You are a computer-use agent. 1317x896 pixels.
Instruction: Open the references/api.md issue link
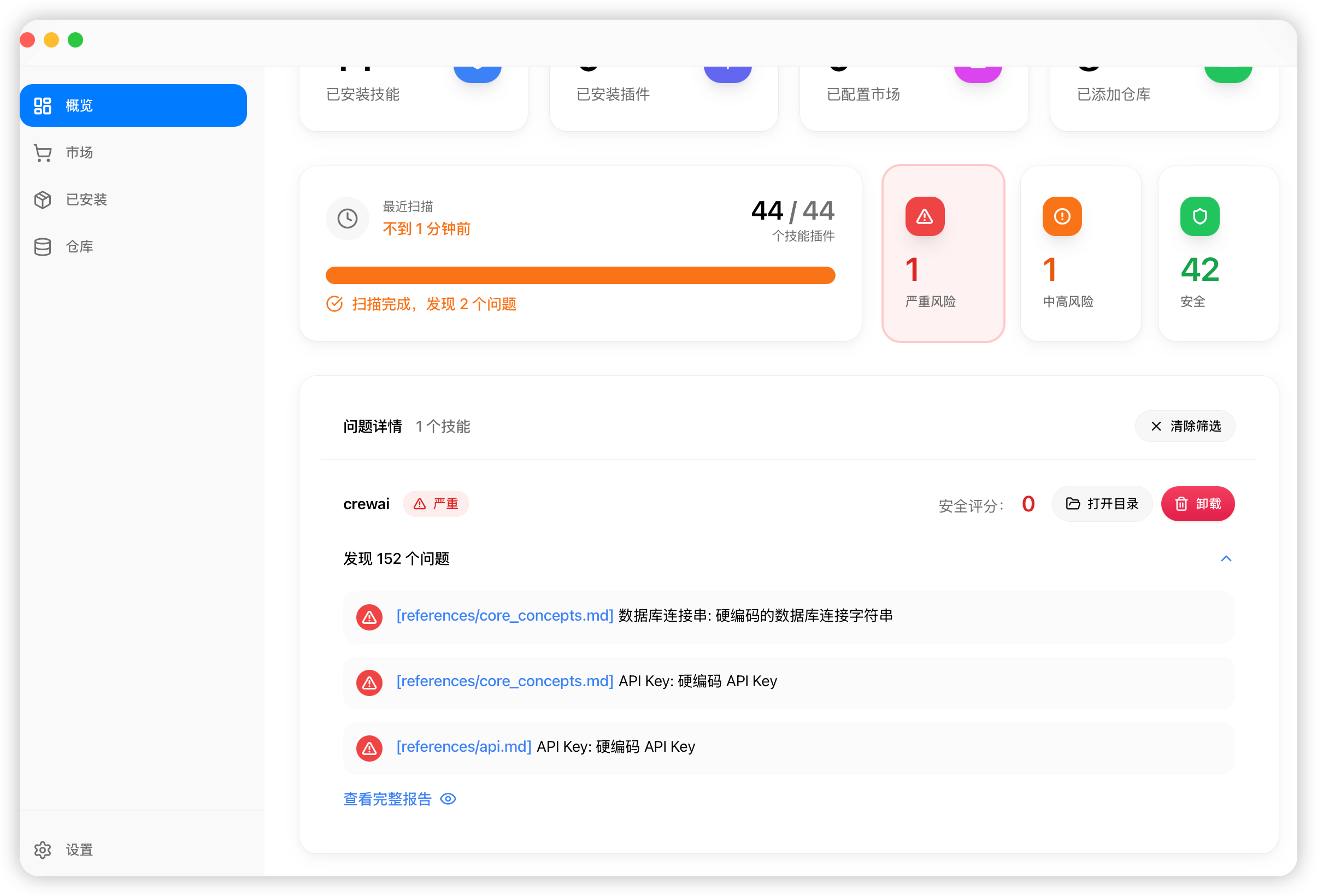point(463,747)
